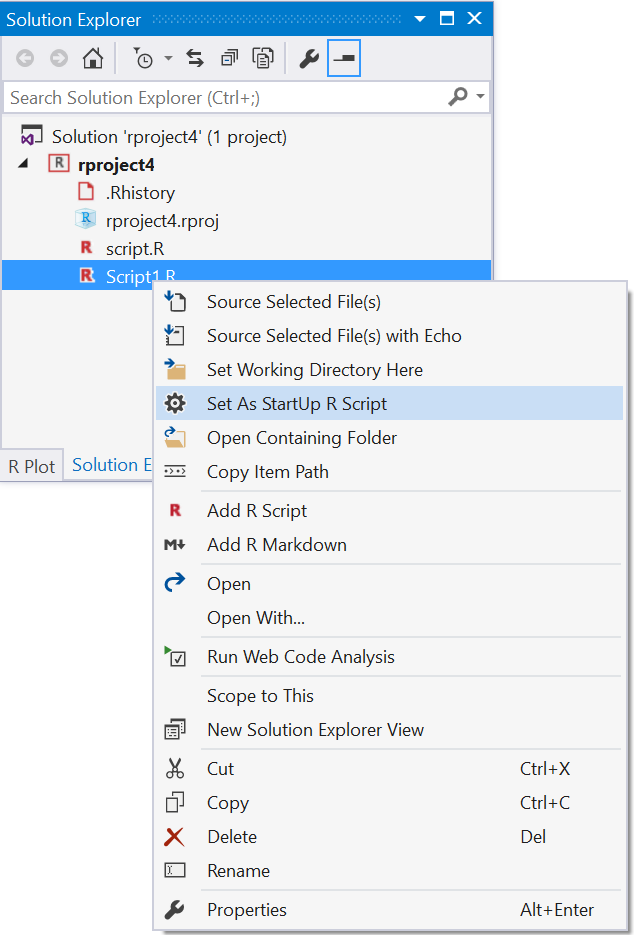Click the red Delete X icon
The width and height of the screenshot is (634, 935).
pyautogui.click(x=174, y=837)
